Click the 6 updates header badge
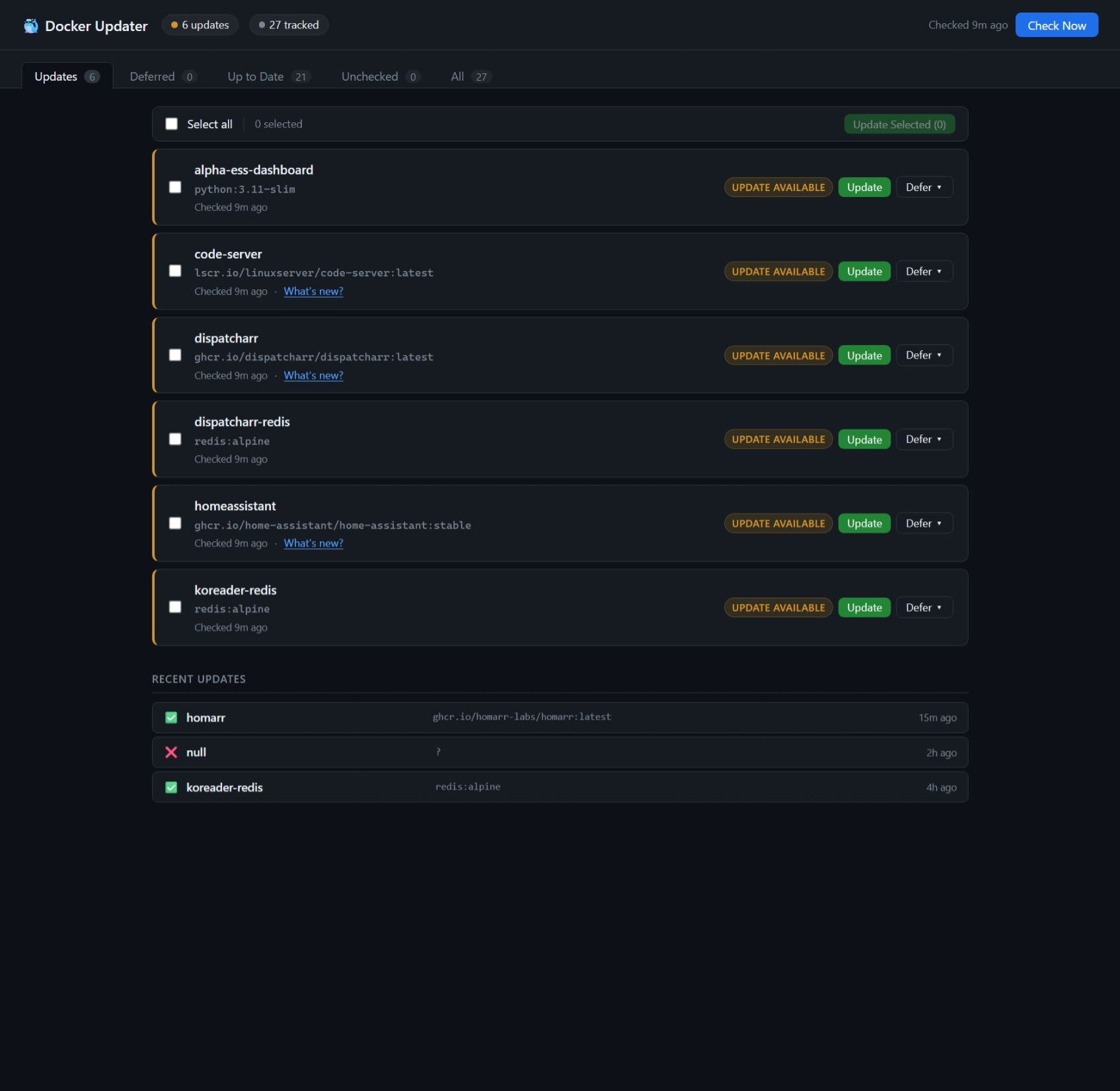Image resolution: width=1120 pixels, height=1091 pixels. pos(200,25)
